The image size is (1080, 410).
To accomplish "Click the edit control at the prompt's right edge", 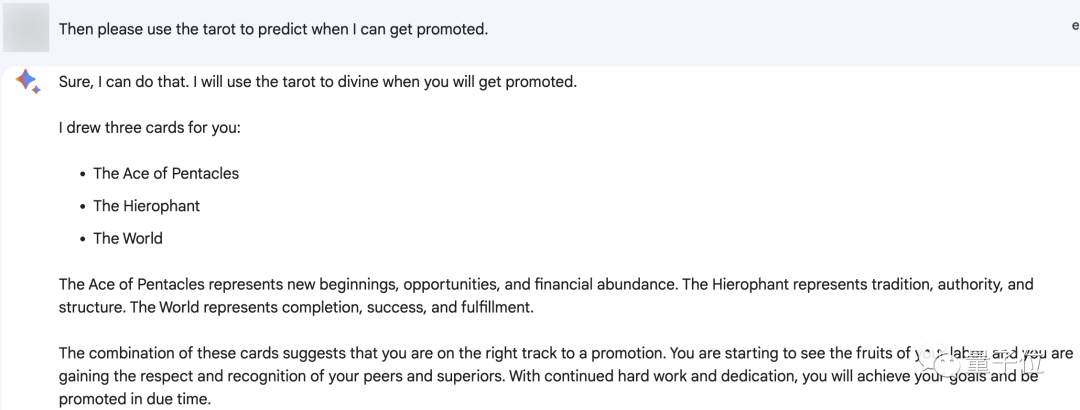I will click(x=1074, y=26).
